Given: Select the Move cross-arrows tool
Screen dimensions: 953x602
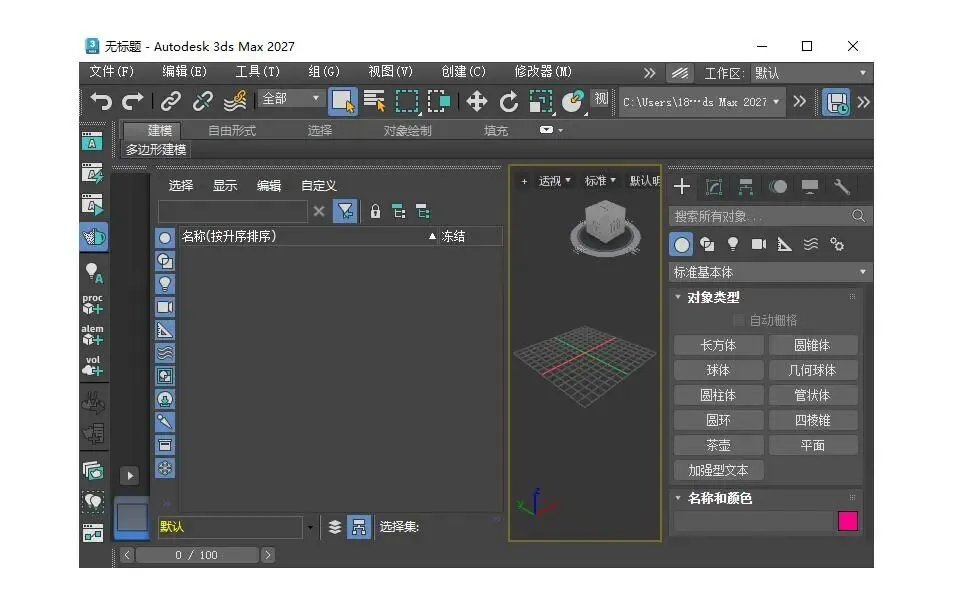Looking at the screenshot, I should tap(476, 101).
